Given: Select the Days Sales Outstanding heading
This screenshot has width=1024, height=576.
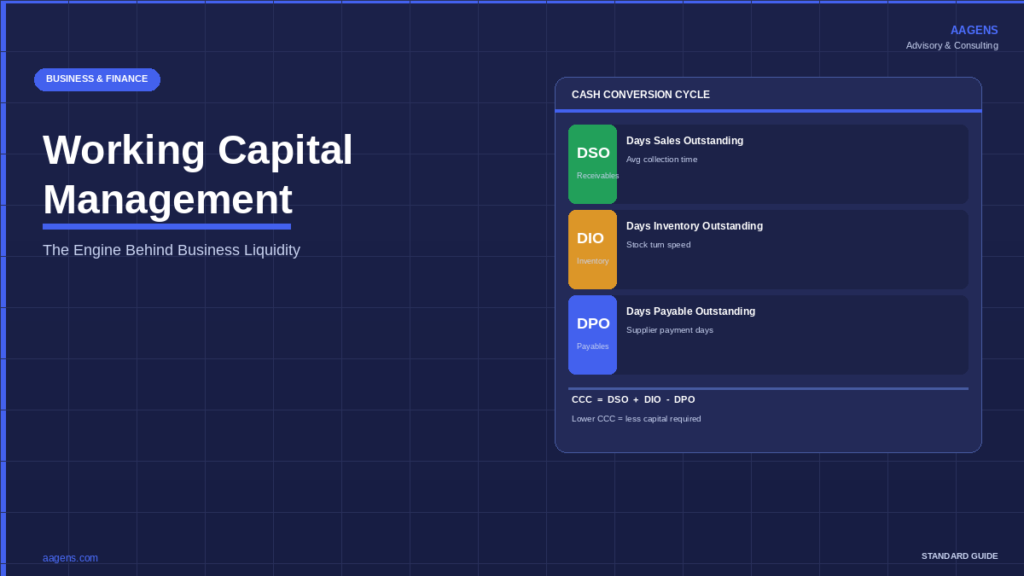Looking at the screenshot, I should point(684,140).
